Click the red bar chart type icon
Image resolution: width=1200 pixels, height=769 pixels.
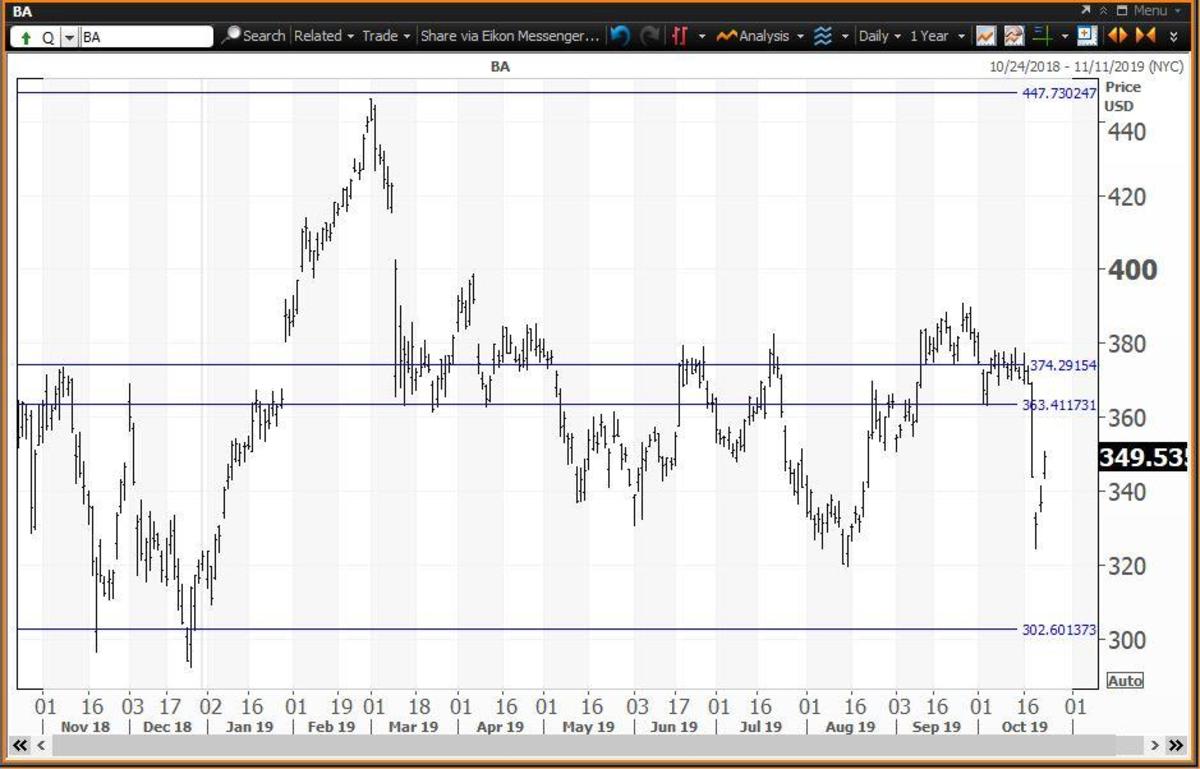[x=680, y=36]
